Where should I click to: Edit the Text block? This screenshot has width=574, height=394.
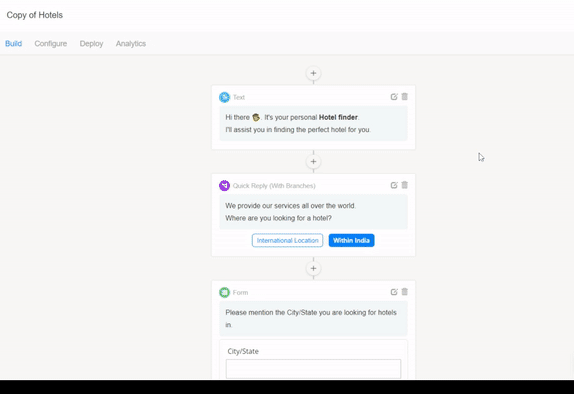point(394,97)
